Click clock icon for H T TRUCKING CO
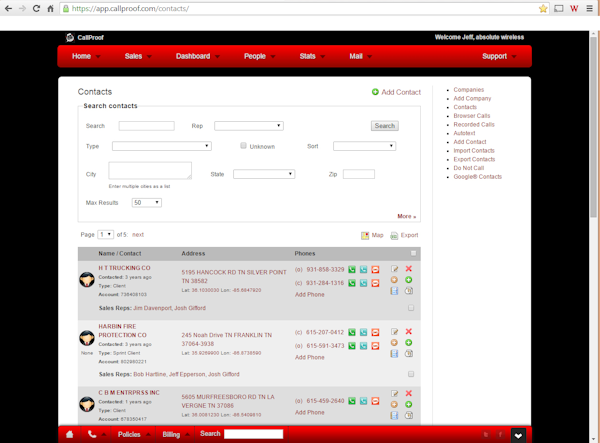 point(409,291)
